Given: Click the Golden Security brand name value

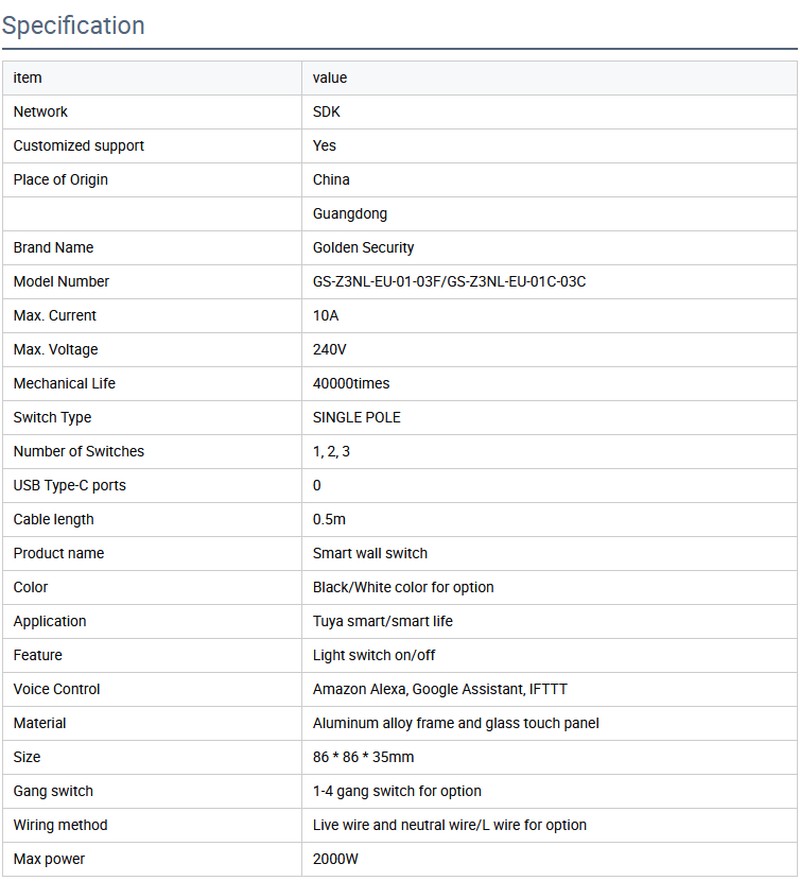Looking at the screenshot, I should pos(363,248).
